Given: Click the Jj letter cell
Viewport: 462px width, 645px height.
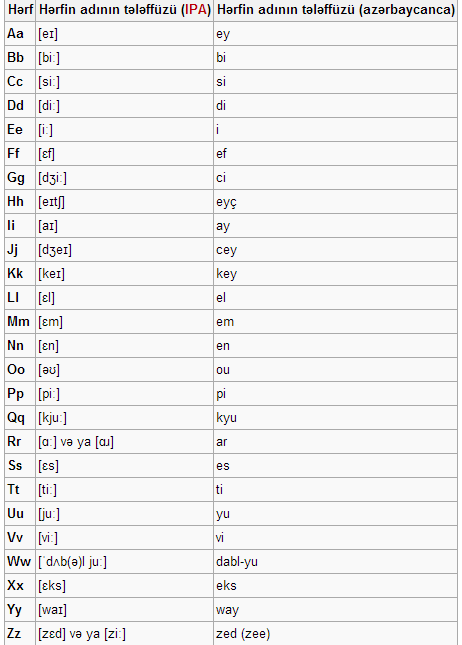Looking at the screenshot, I should pos(20,250).
